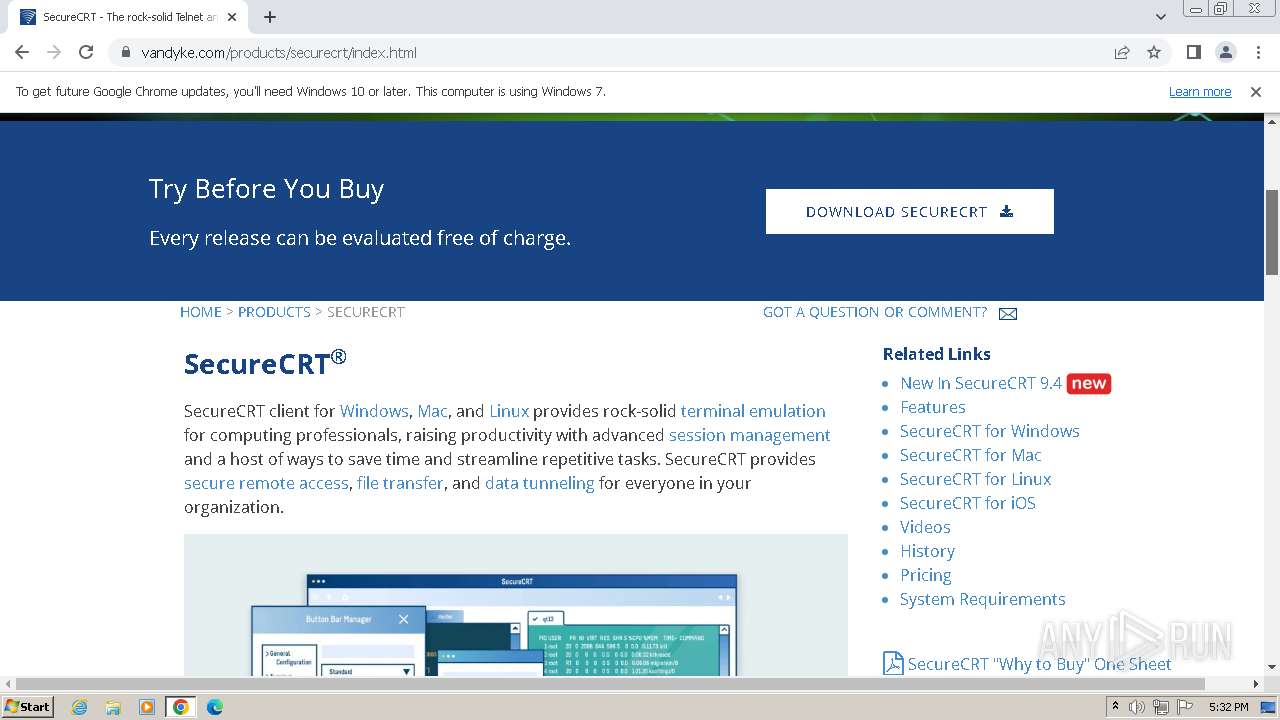This screenshot has width=1280, height=720.
Task: Open the Mac link in description
Action: click(432, 411)
